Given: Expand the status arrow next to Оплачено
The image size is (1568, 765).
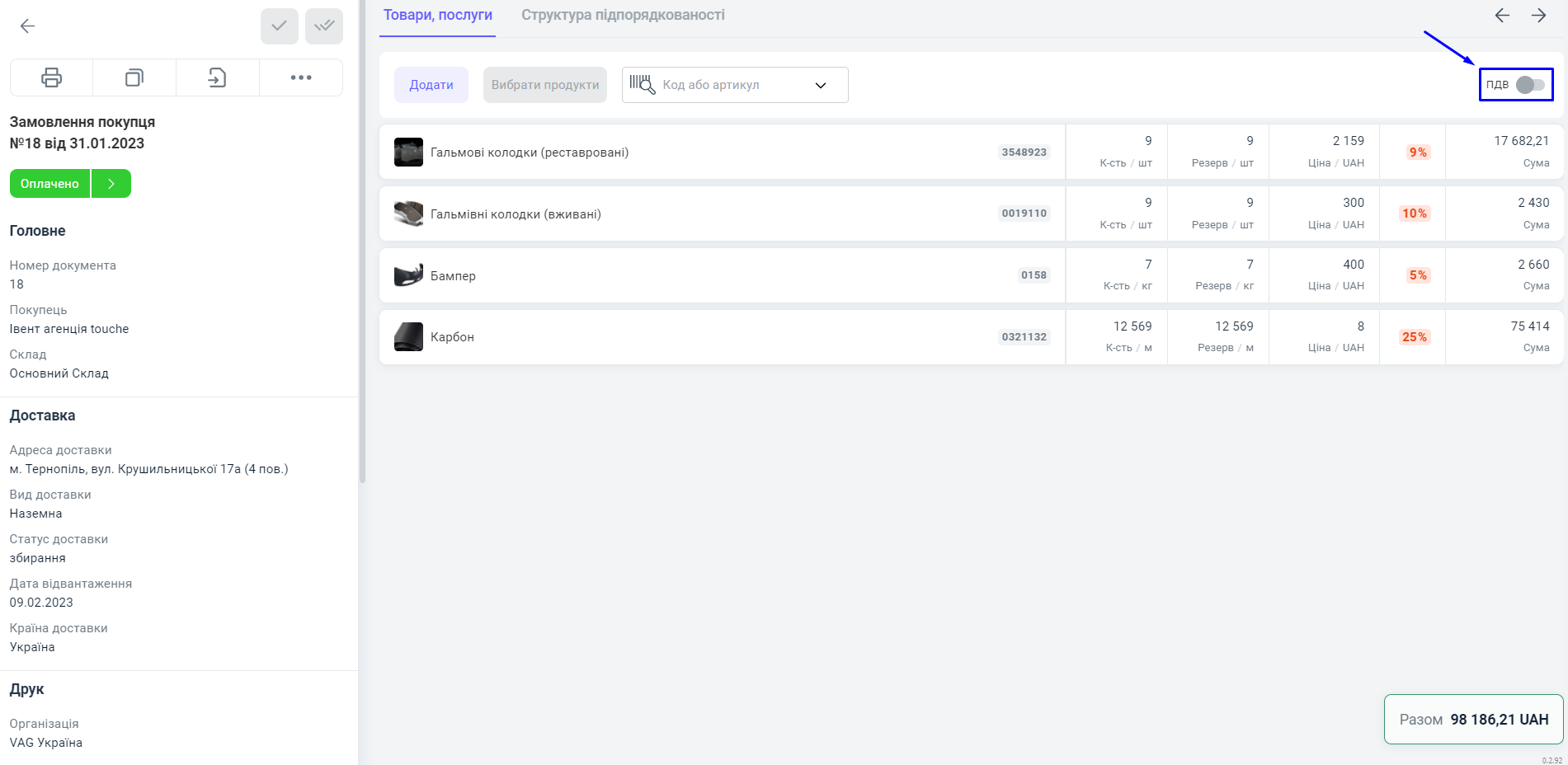Looking at the screenshot, I should [111, 184].
